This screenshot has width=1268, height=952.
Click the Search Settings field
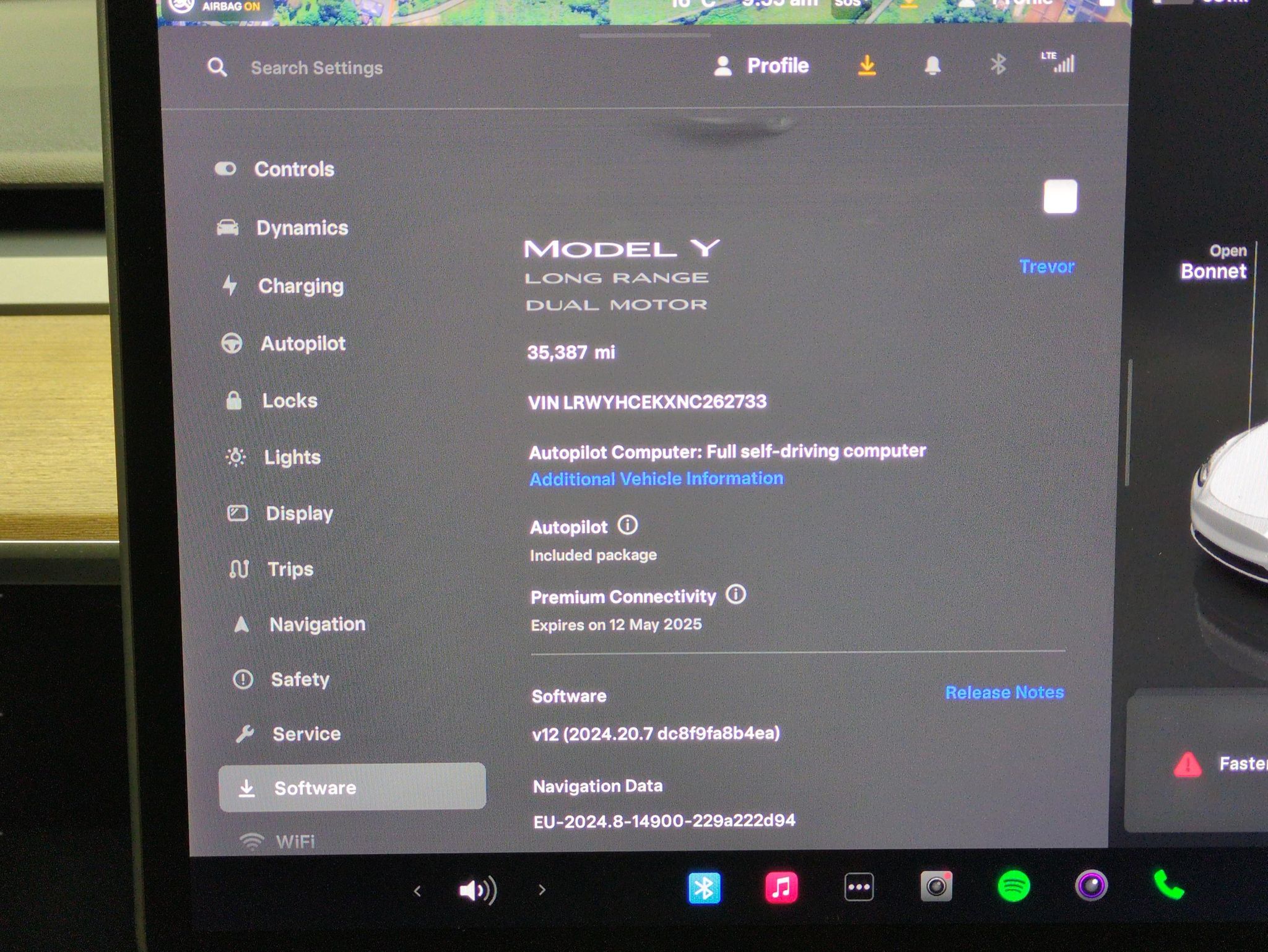(x=316, y=67)
